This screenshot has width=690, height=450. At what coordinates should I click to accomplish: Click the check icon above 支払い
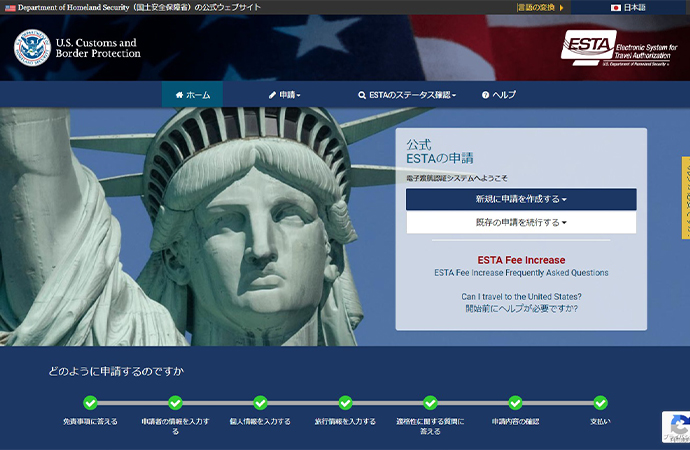[x=600, y=402]
